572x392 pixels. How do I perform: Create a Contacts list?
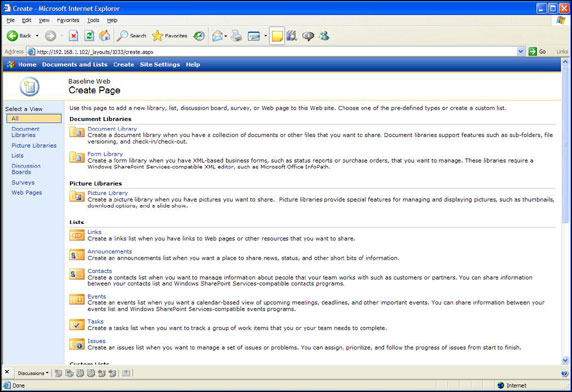point(100,271)
